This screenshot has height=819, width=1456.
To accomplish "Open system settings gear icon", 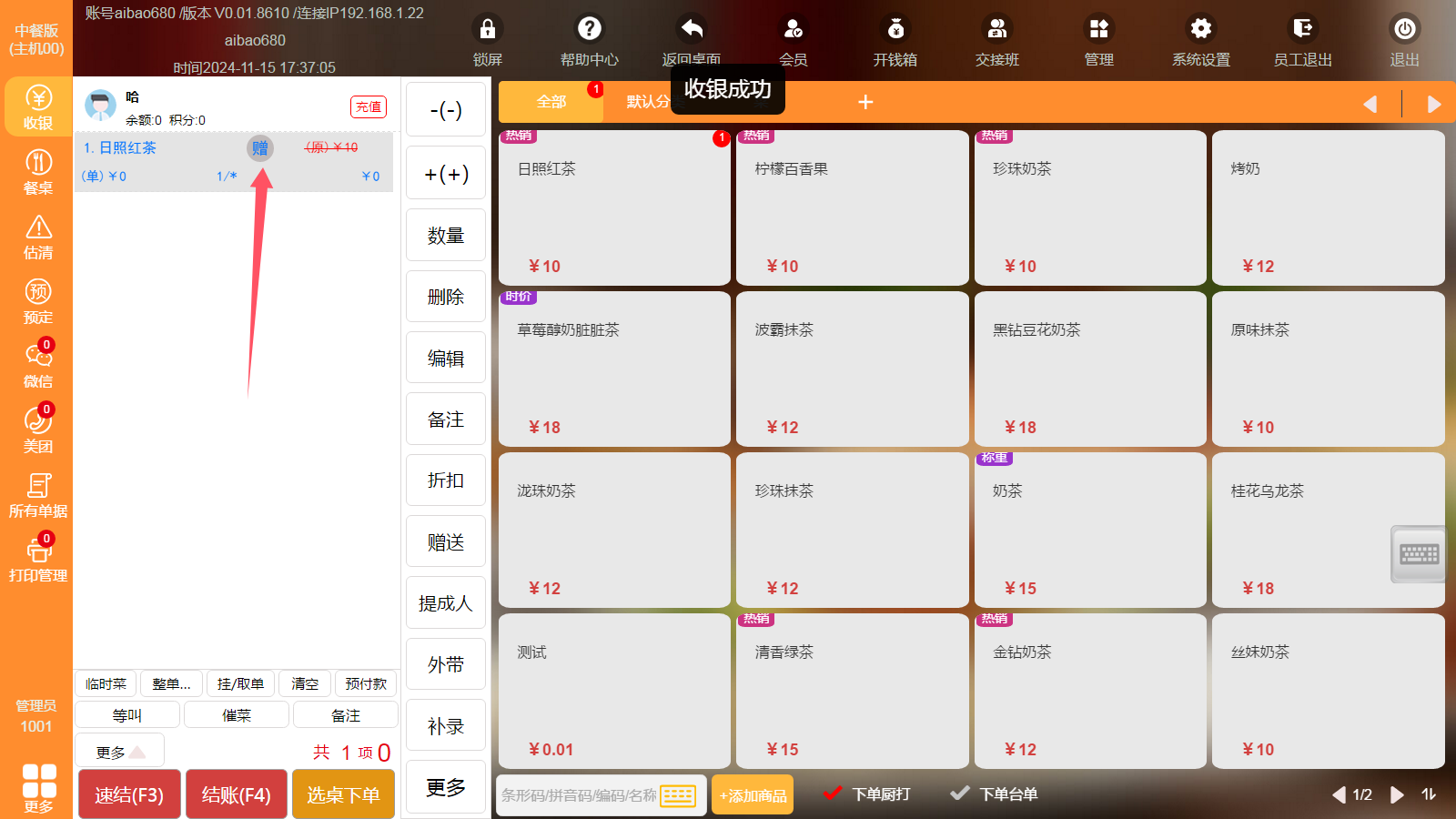I will 1201,30.
